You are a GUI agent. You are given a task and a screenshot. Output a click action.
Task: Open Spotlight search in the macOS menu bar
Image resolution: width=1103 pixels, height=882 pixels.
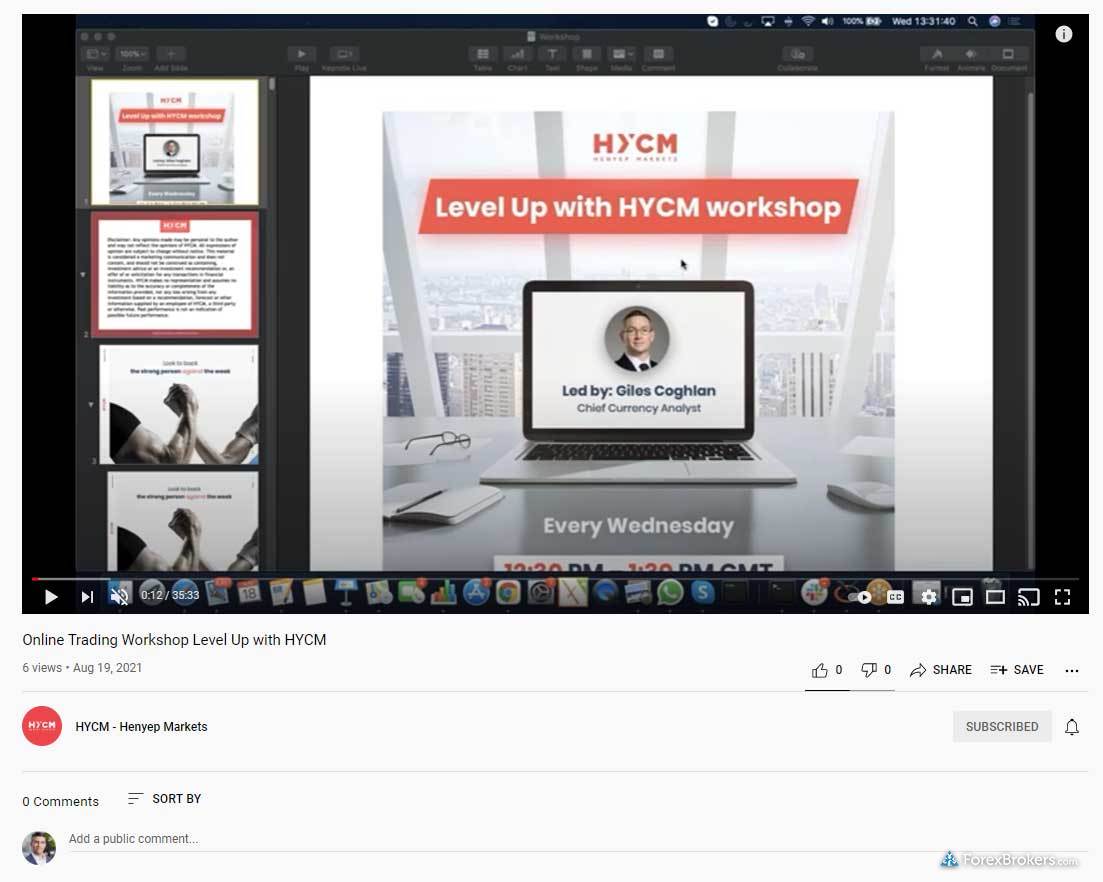pyautogui.click(x=972, y=22)
